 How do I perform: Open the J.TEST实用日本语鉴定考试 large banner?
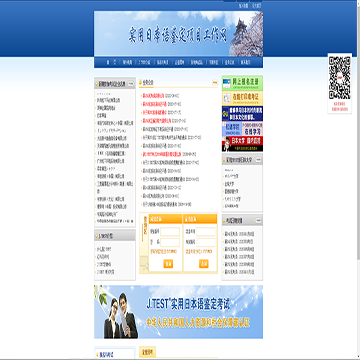(178, 312)
